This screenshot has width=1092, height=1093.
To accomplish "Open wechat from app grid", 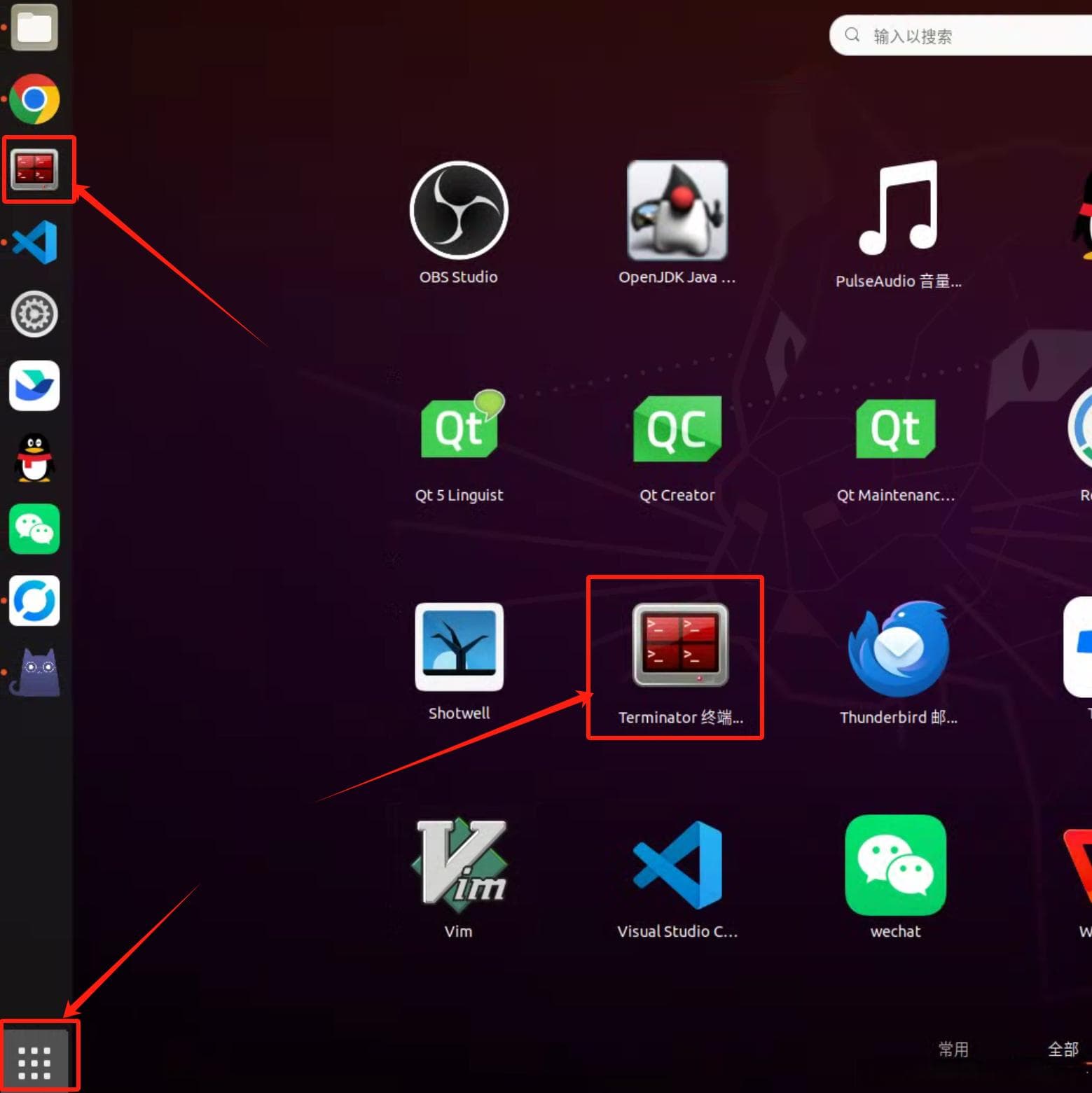I will point(896,865).
